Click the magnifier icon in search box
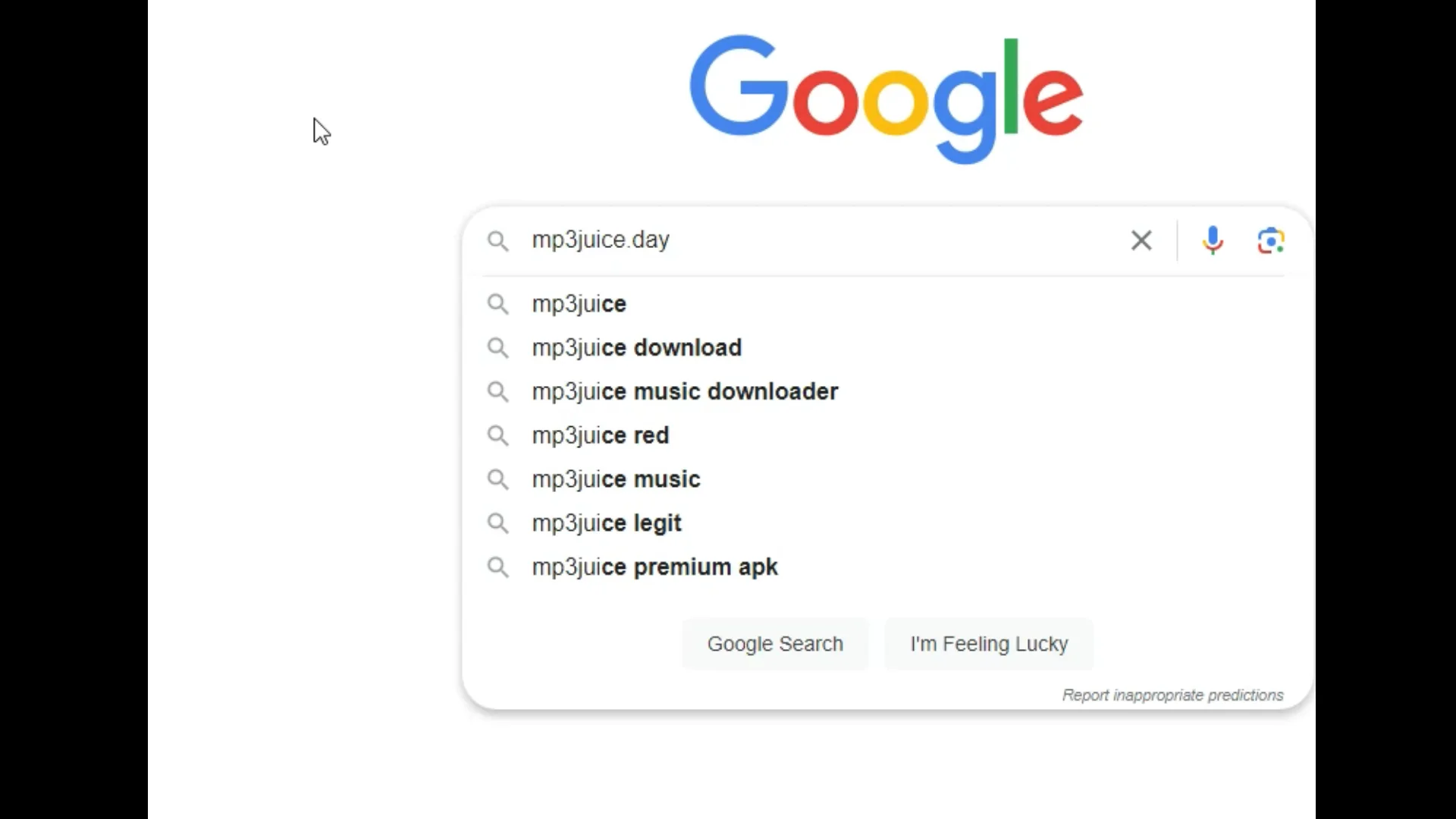Screen dimensions: 1456x819 [x=497, y=240]
